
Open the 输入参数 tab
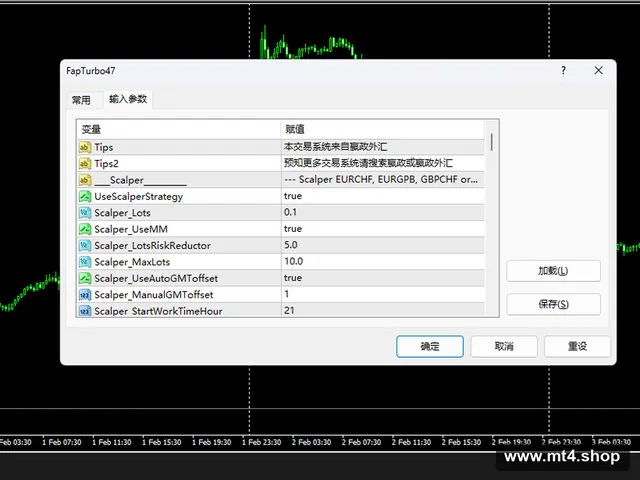click(128, 99)
